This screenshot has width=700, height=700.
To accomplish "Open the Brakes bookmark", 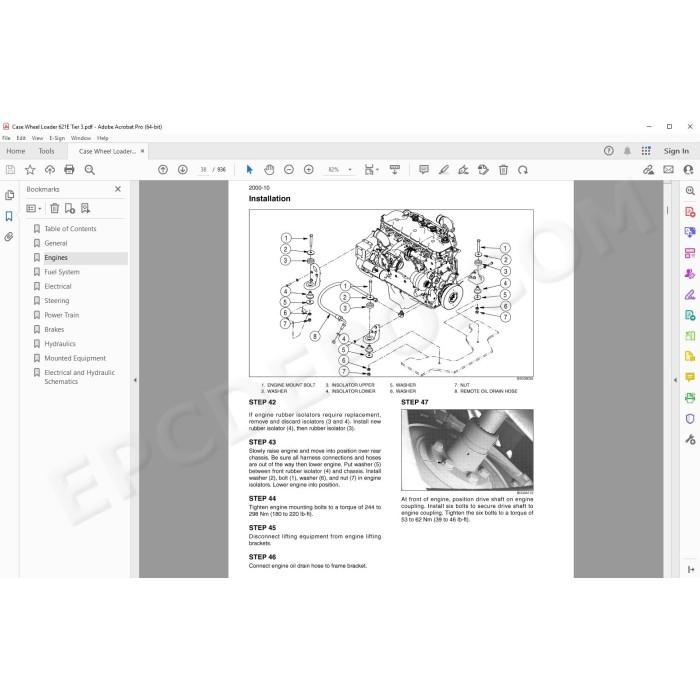I will pos(54,329).
